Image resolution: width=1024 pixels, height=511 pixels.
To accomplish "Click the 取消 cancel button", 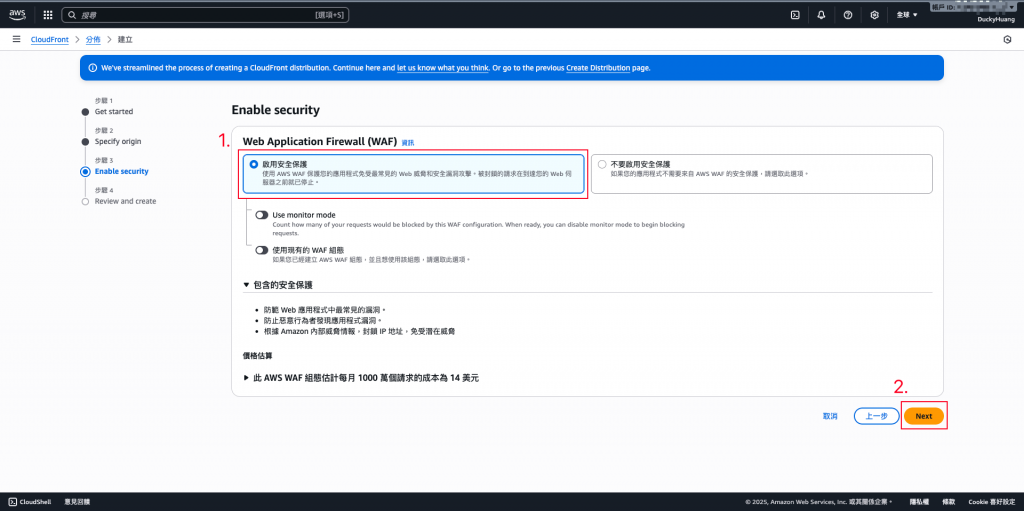I will coord(830,416).
